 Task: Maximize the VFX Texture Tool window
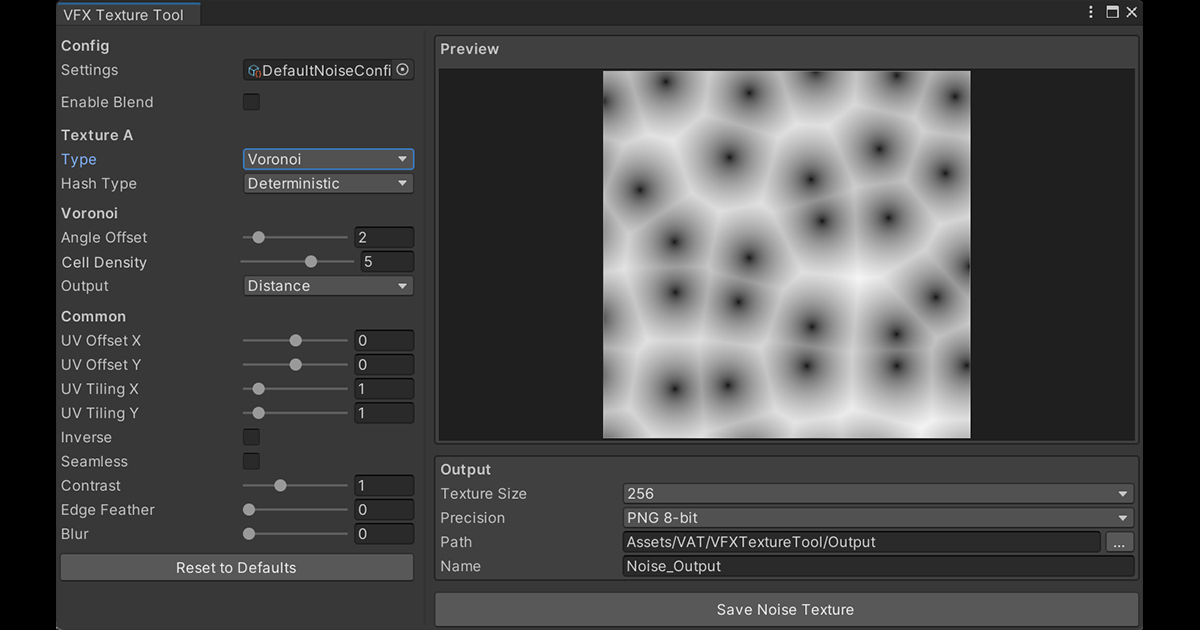point(1112,12)
